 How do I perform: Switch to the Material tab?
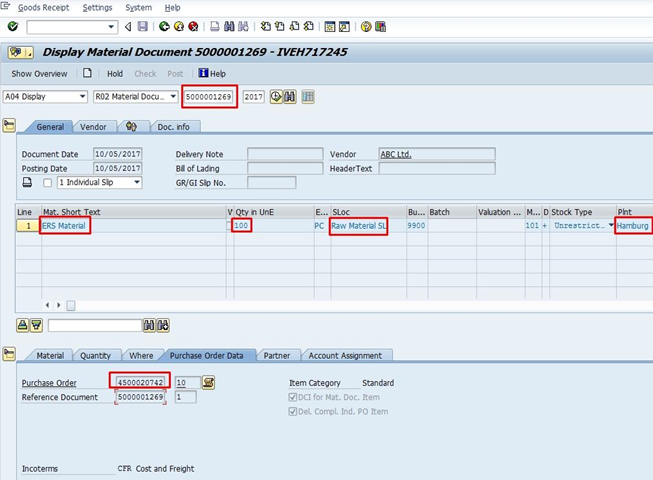point(50,356)
